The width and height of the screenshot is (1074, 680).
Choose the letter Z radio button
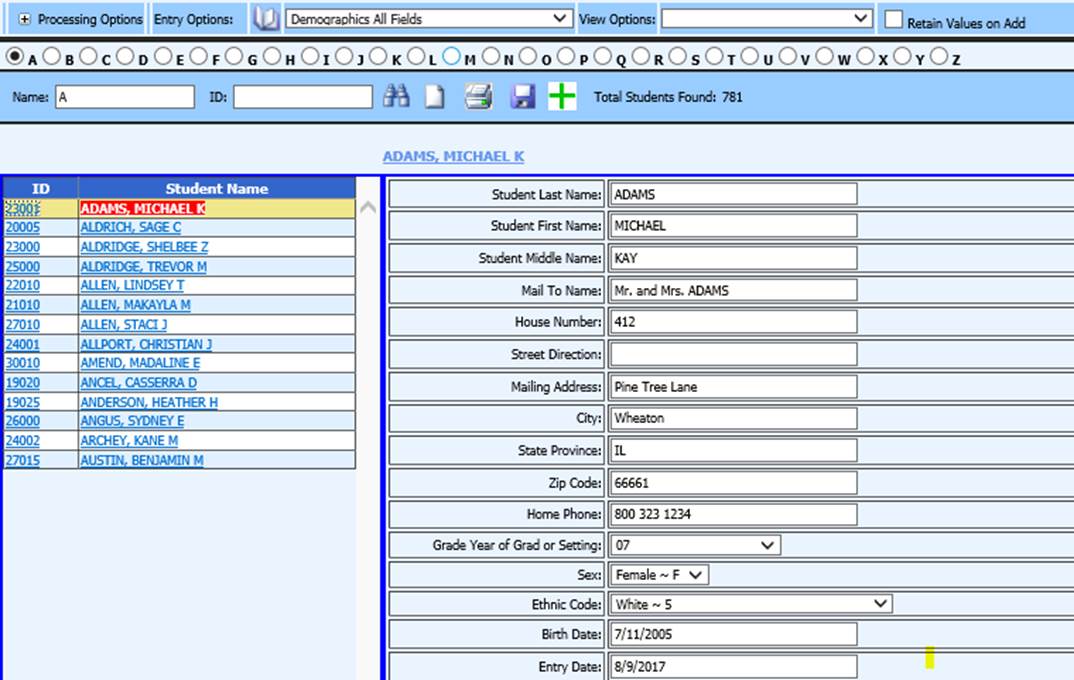(x=939, y=57)
